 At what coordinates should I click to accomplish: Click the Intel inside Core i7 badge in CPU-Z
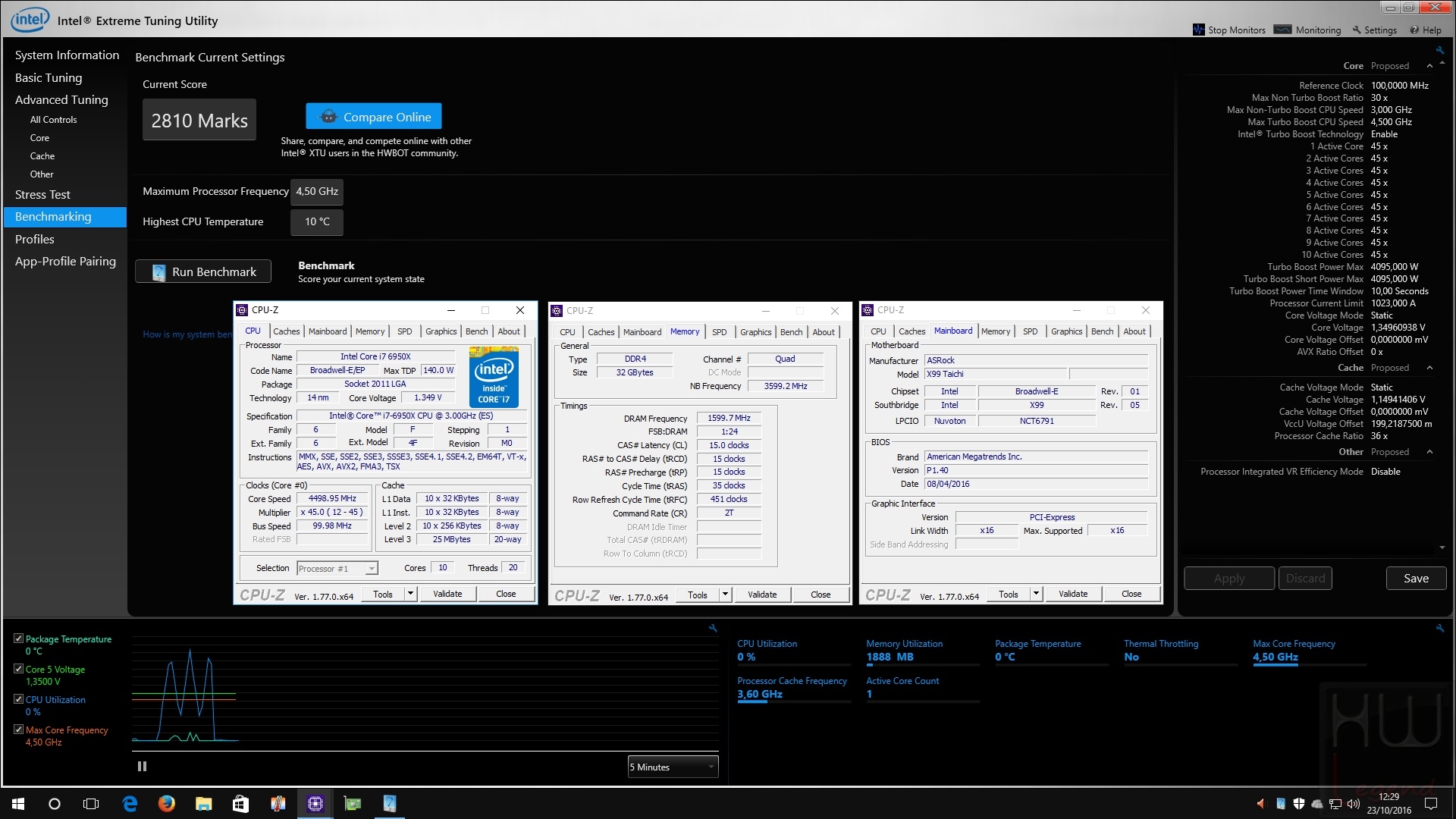(494, 377)
